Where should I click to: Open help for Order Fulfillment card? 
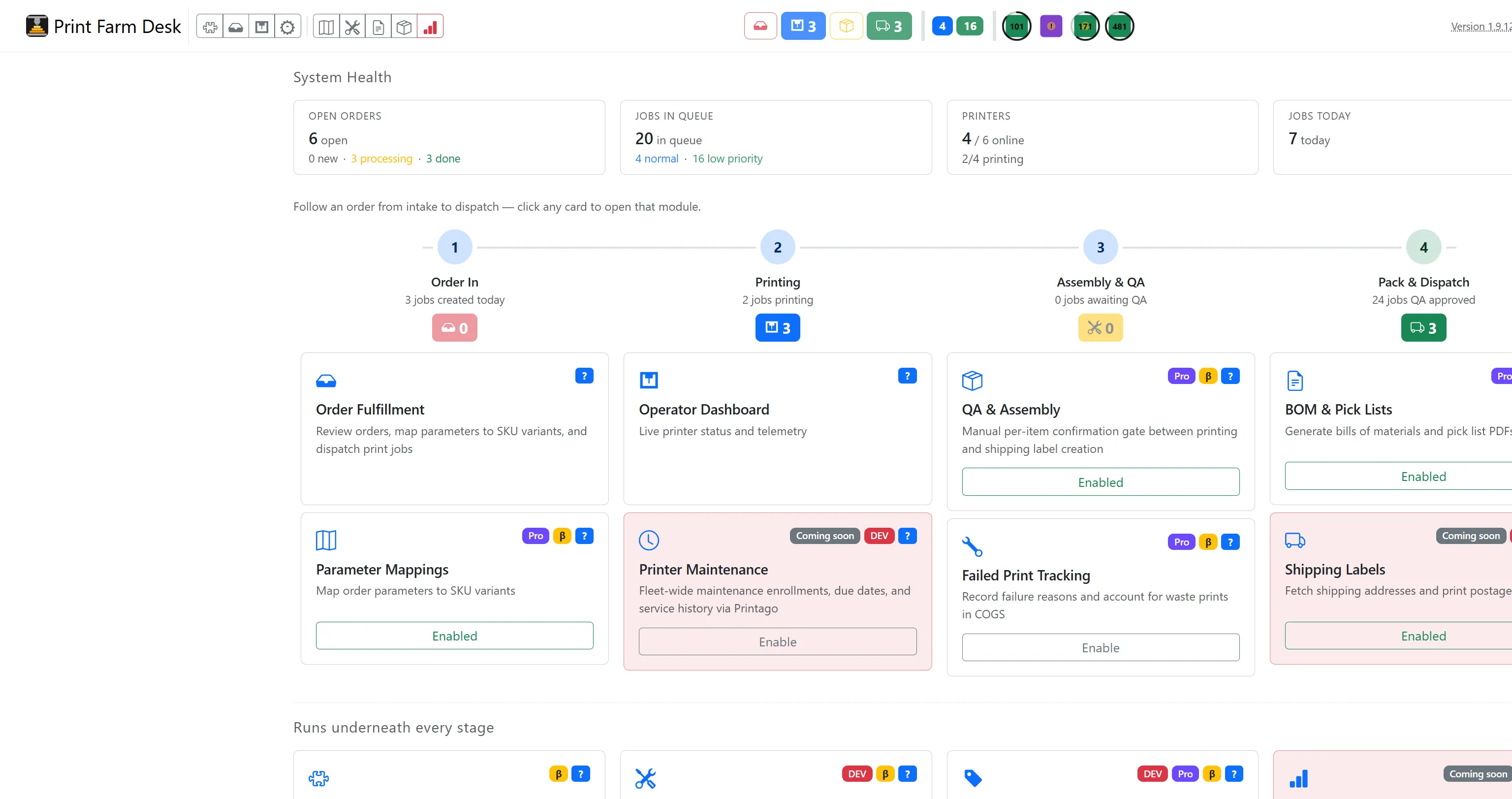584,376
